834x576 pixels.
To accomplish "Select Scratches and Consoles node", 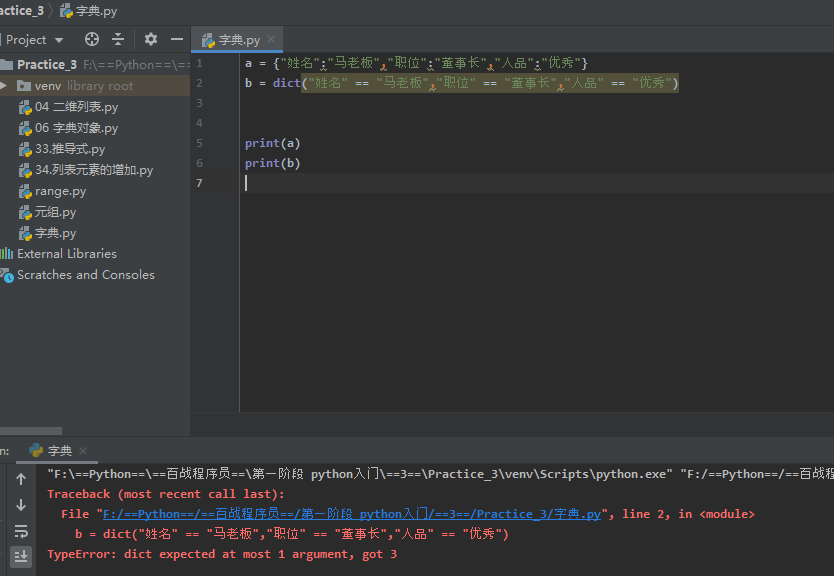I will coord(86,275).
